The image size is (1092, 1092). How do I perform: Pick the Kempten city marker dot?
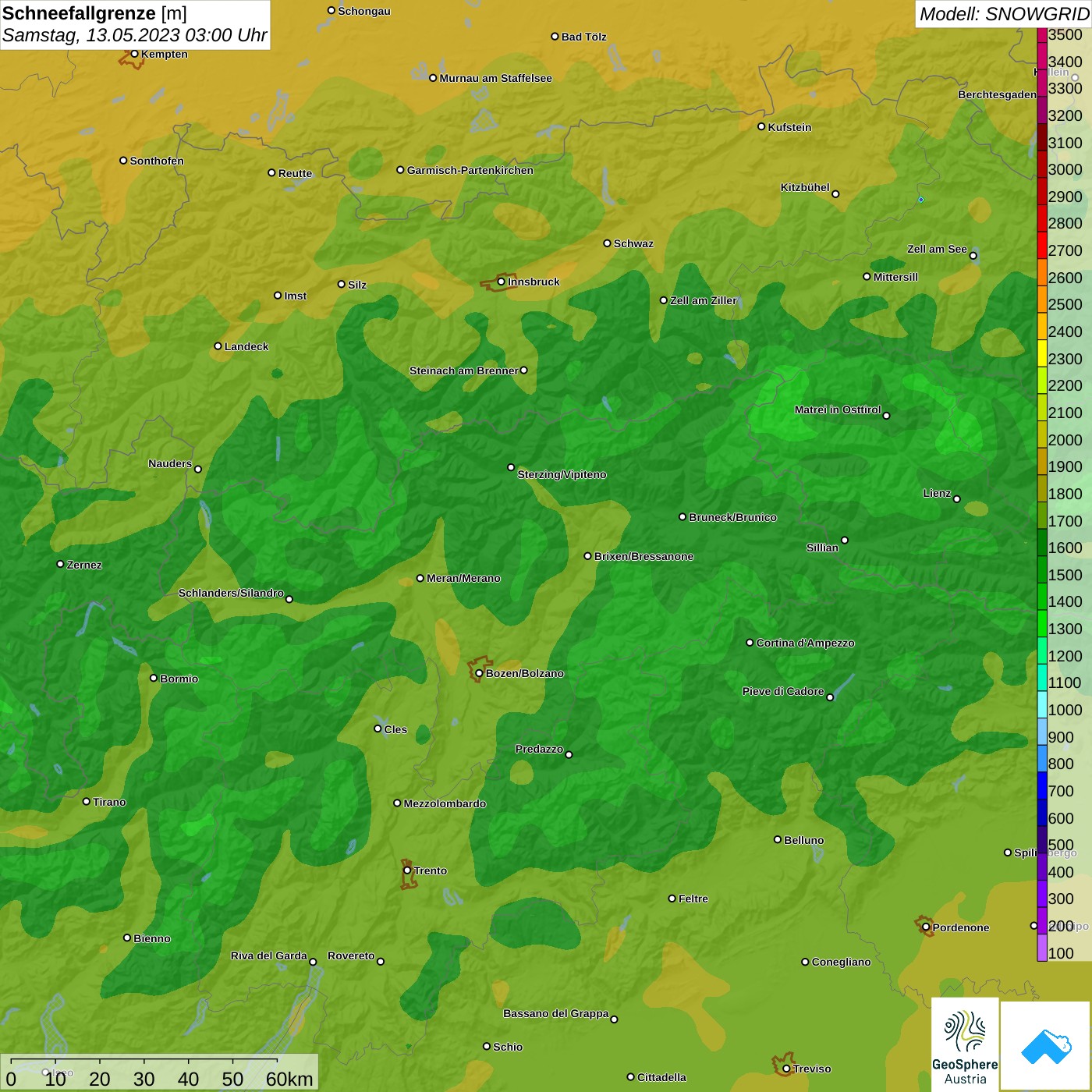134,54
